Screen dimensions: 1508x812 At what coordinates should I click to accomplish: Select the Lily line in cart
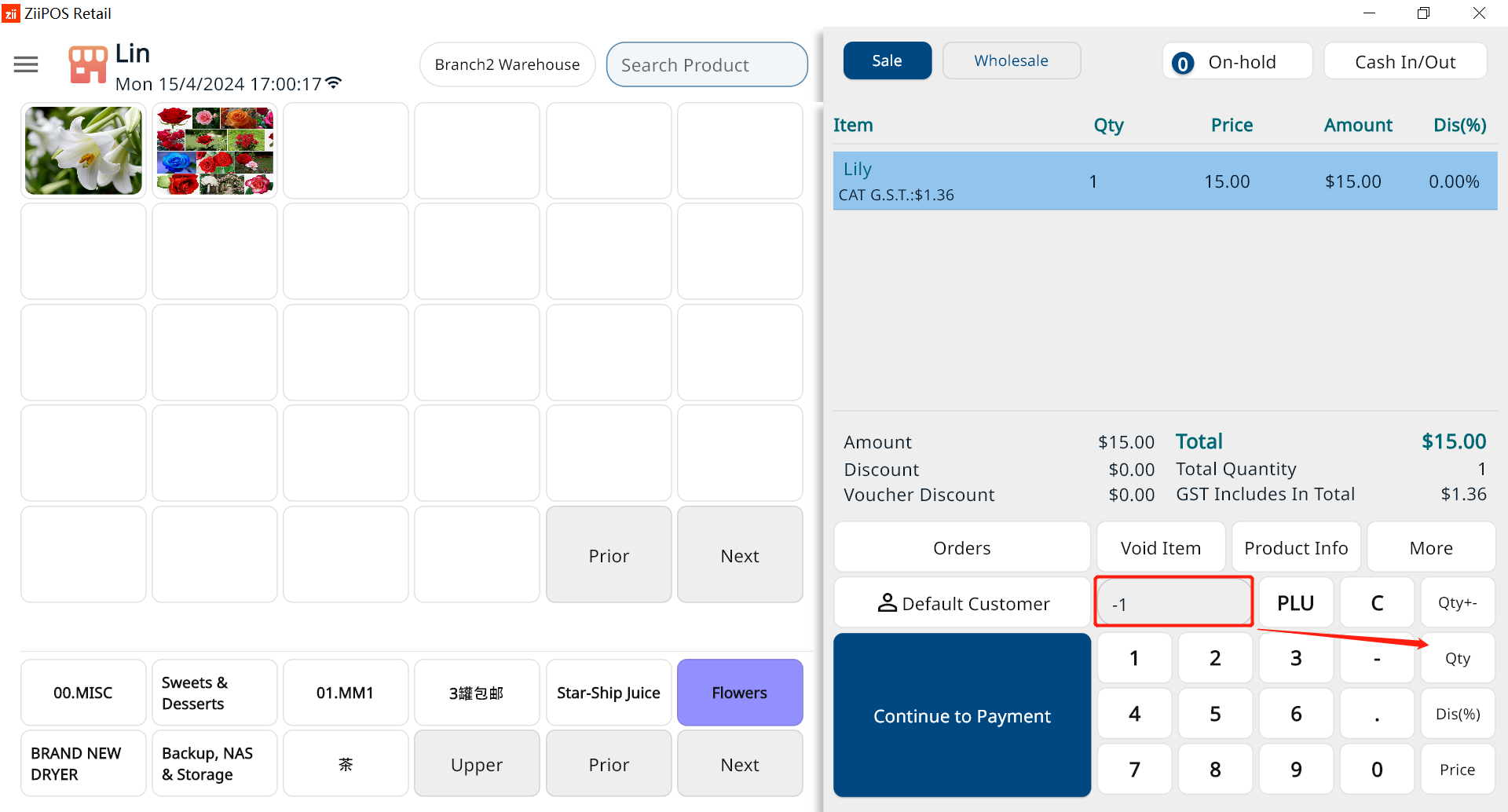click(x=1165, y=181)
